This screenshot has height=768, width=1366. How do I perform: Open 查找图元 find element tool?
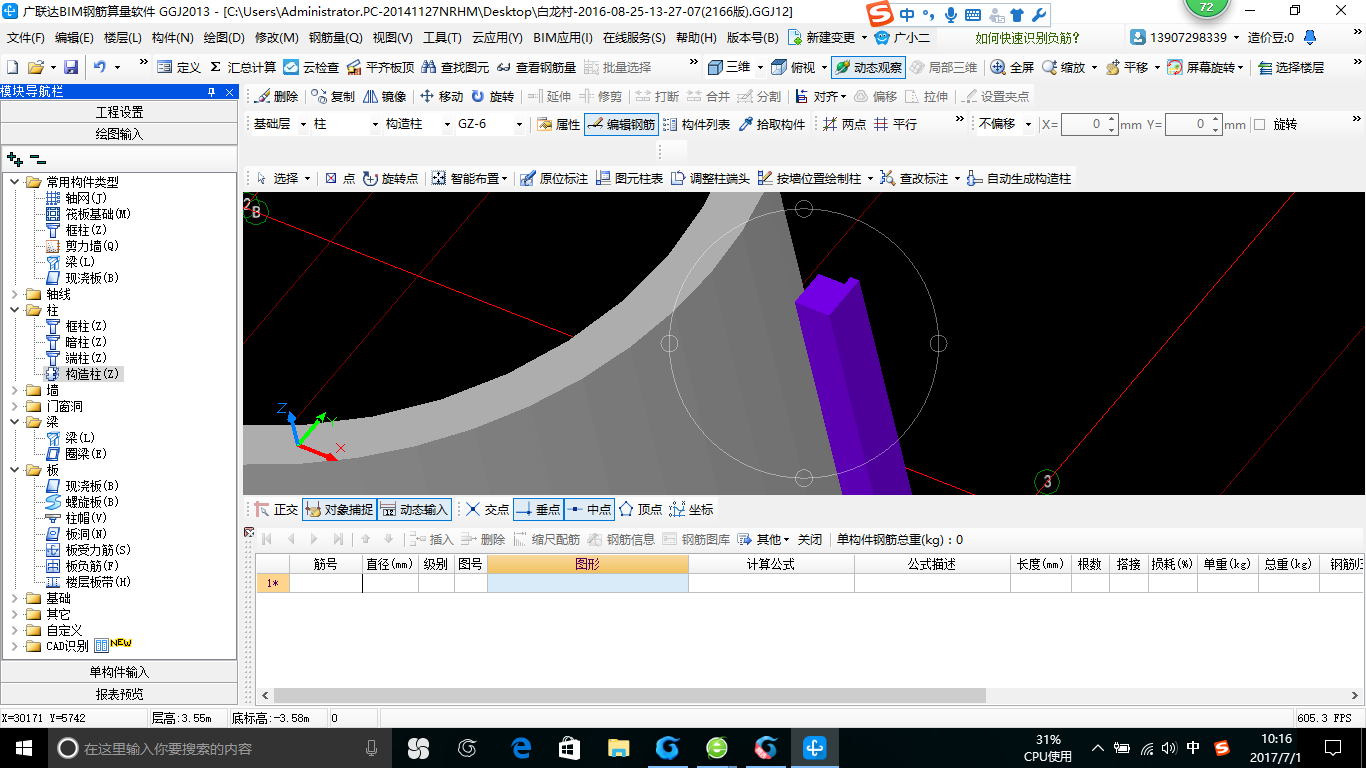coord(455,67)
